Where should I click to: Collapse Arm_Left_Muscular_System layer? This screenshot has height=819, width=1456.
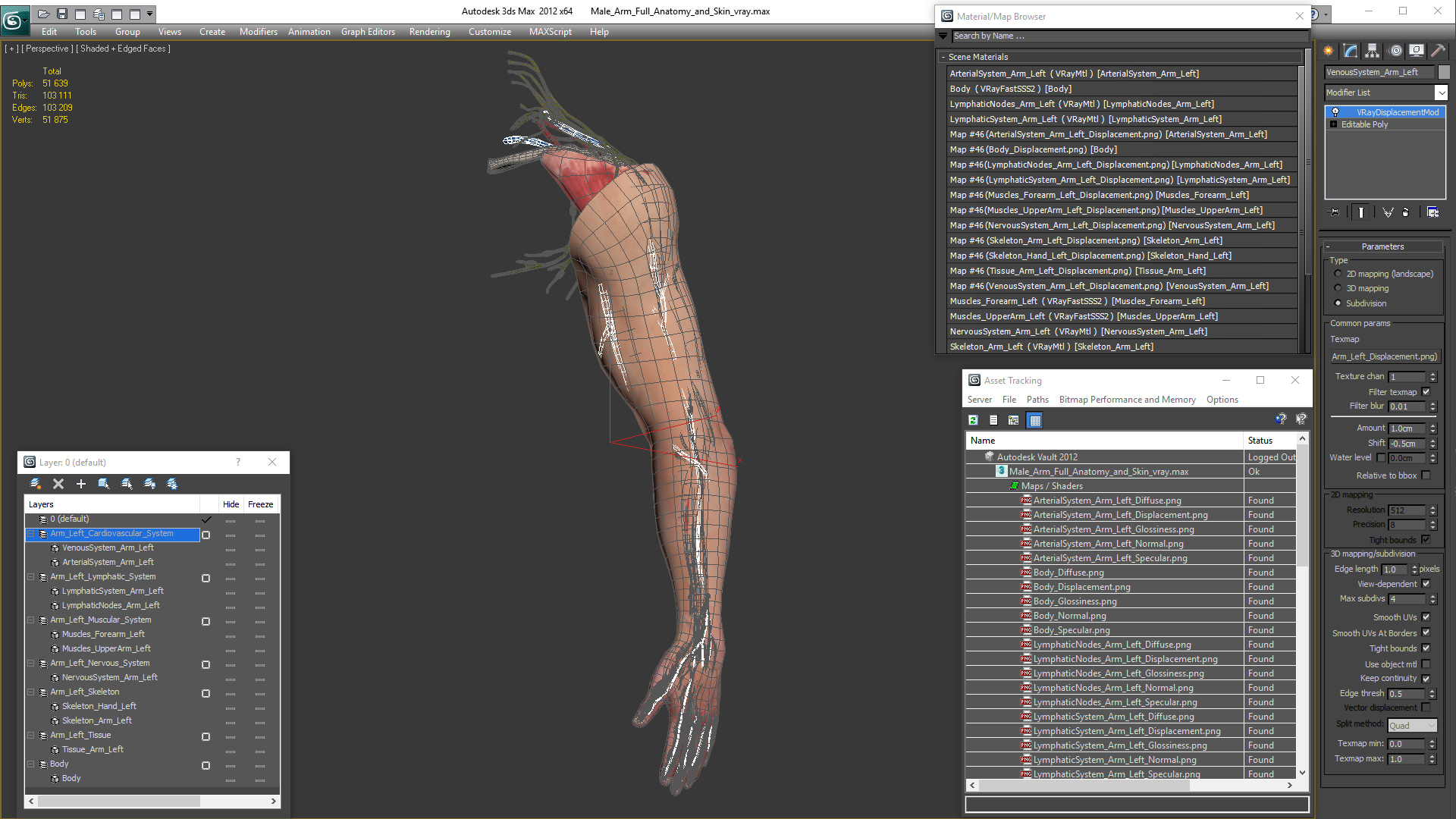click(31, 620)
